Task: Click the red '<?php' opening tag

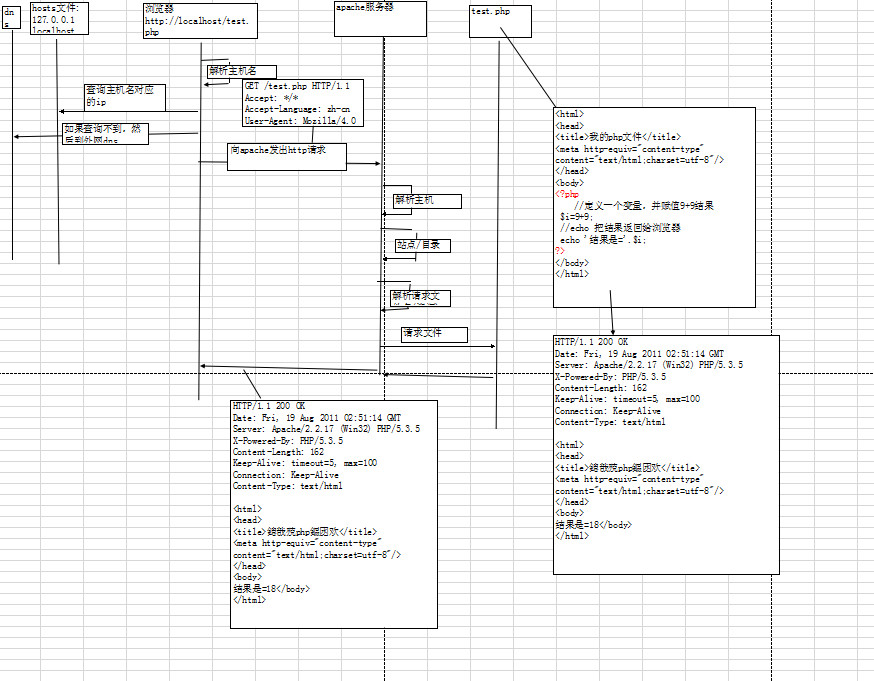Action: coord(567,194)
